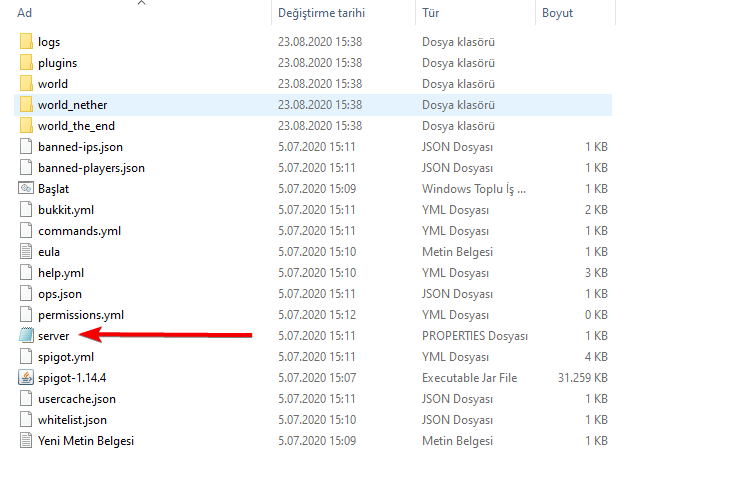Click the whitelist.json file icon
The width and height of the screenshot is (754, 482).
coord(26,419)
